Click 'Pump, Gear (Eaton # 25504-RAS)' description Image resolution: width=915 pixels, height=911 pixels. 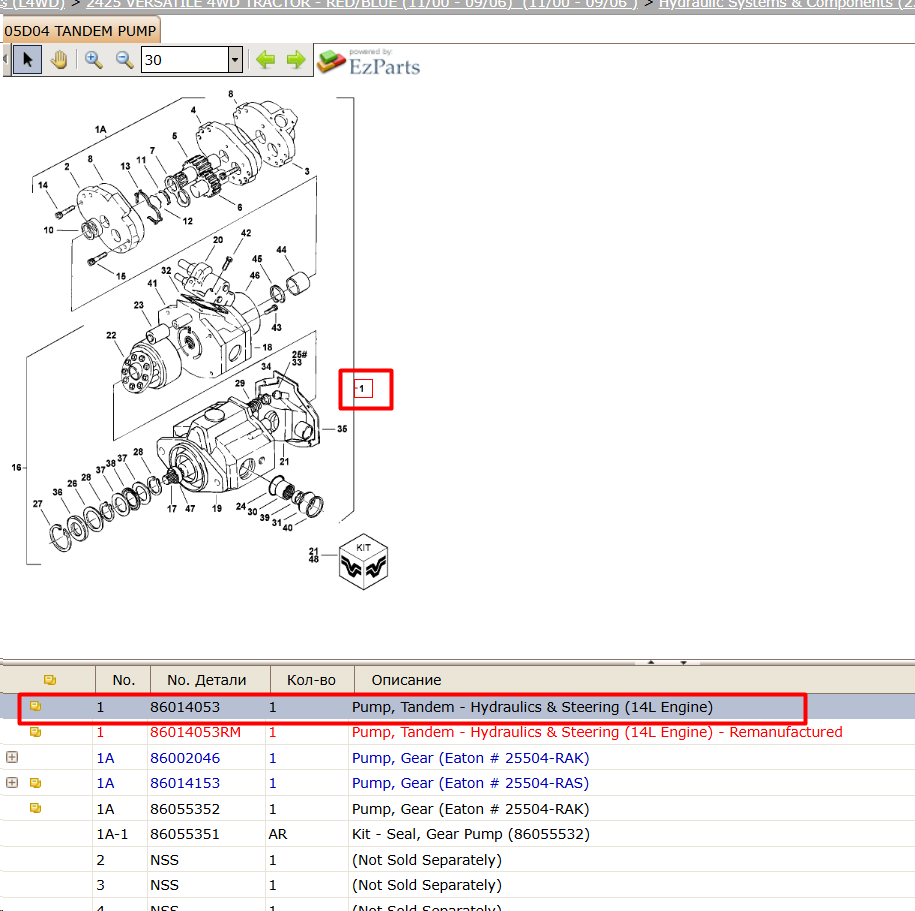470,783
